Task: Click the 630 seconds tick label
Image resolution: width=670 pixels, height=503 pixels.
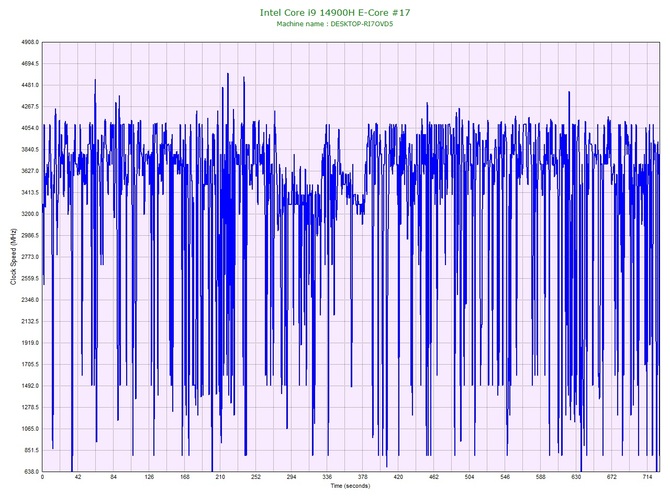Action: tap(576, 477)
